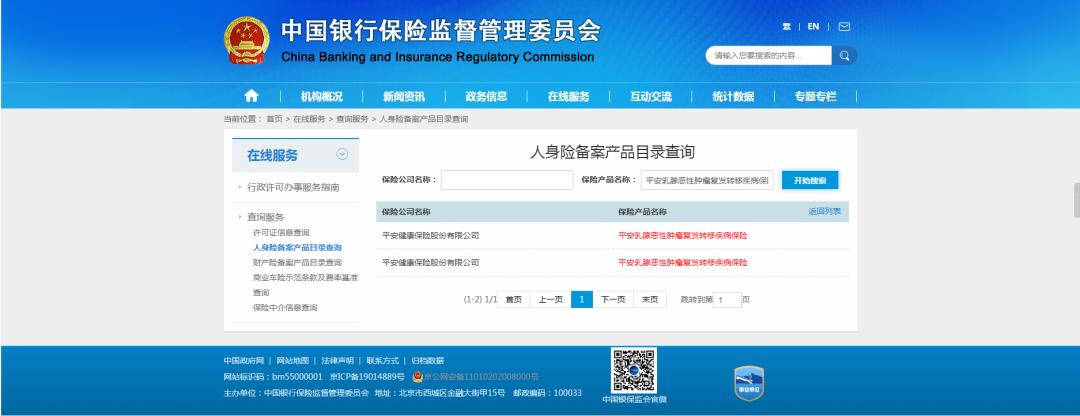1080x416 pixels.
Task: Switch language with the EN link
Action: click(x=813, y=27)
